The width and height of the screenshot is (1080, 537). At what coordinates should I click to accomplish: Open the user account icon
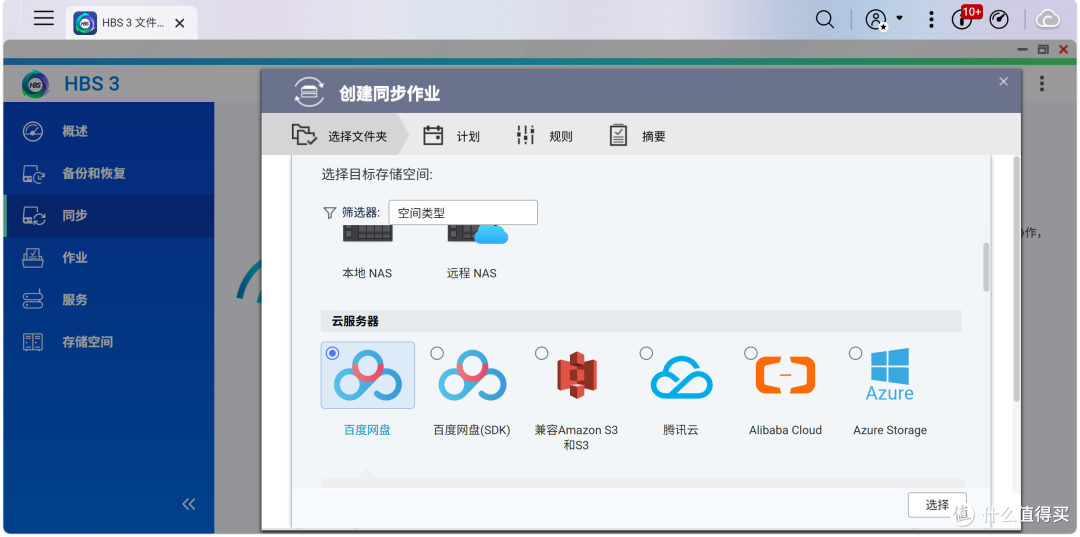point(875,19)
